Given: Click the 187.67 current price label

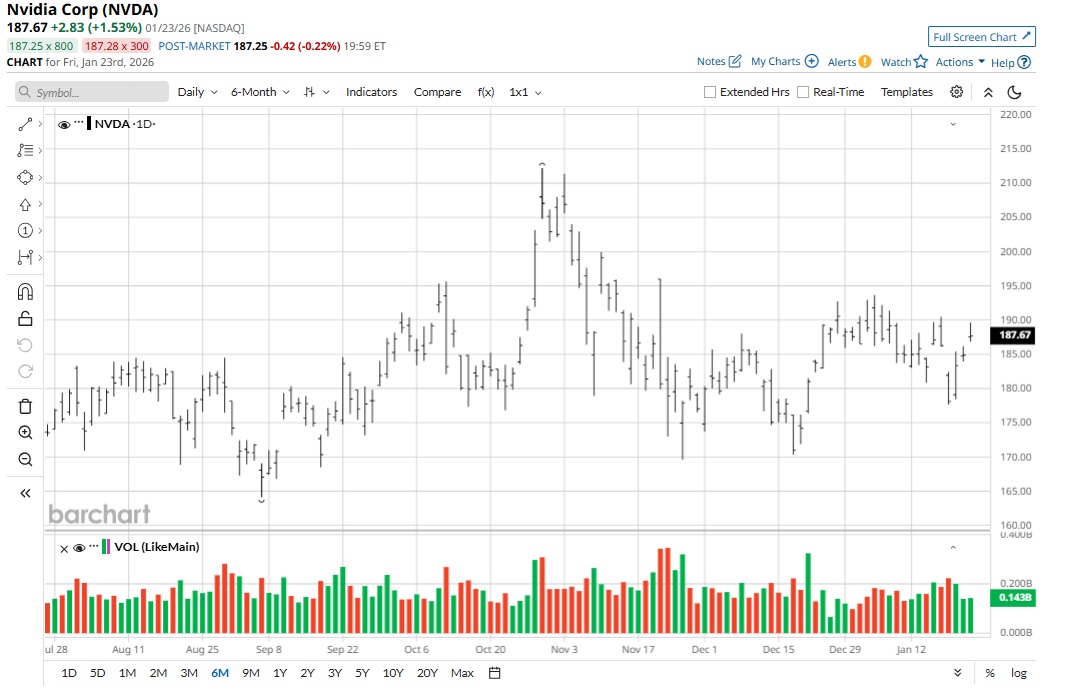Looking at the screenshot, I should tap(1013, 335).
